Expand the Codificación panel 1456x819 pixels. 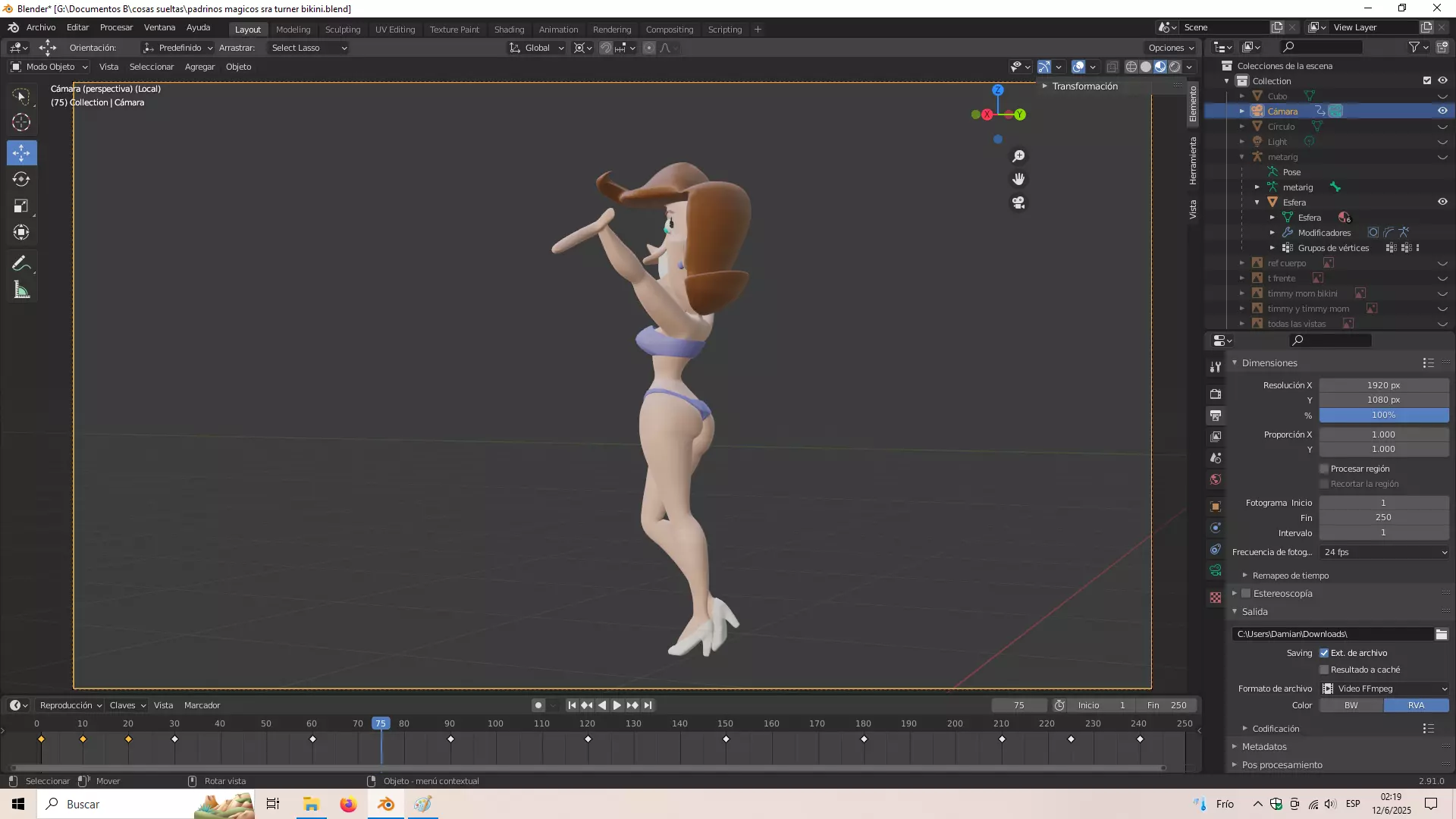[1276, 729]
